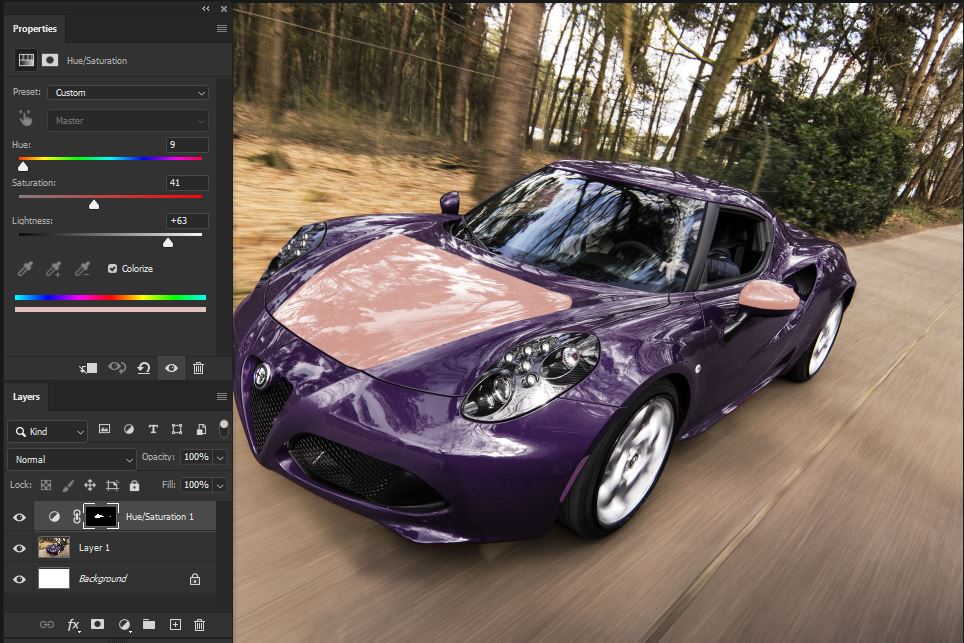Expand the Opacity slider arrow
964x643 pixels.
coord(220,457)
